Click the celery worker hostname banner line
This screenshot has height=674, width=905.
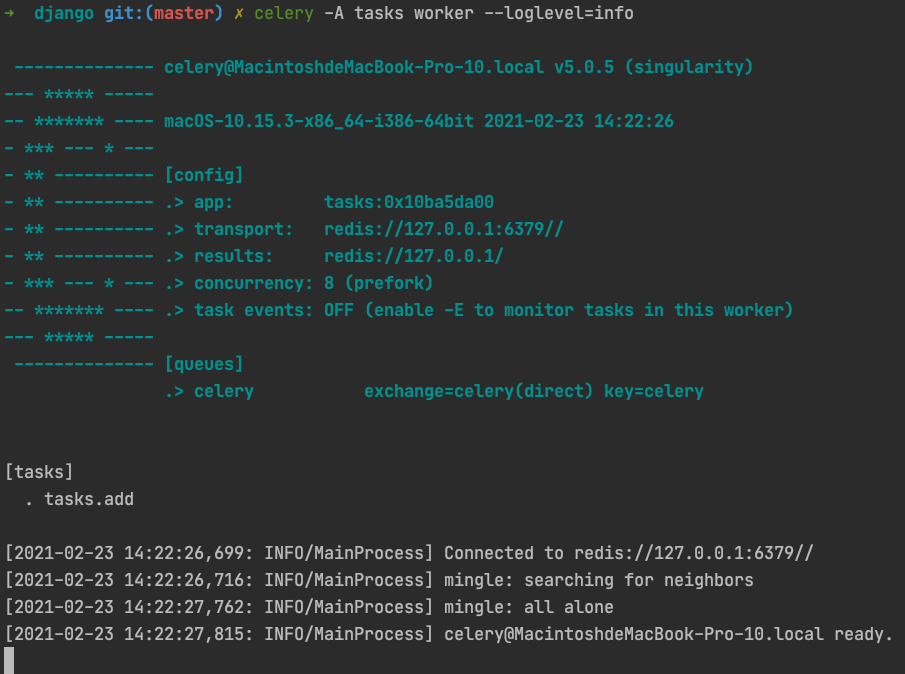coord(458,67)
